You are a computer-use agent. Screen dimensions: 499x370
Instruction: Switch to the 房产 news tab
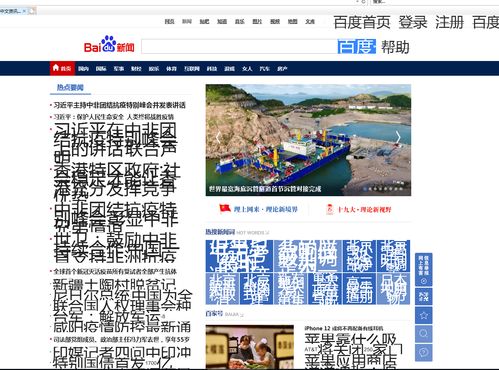282,69
